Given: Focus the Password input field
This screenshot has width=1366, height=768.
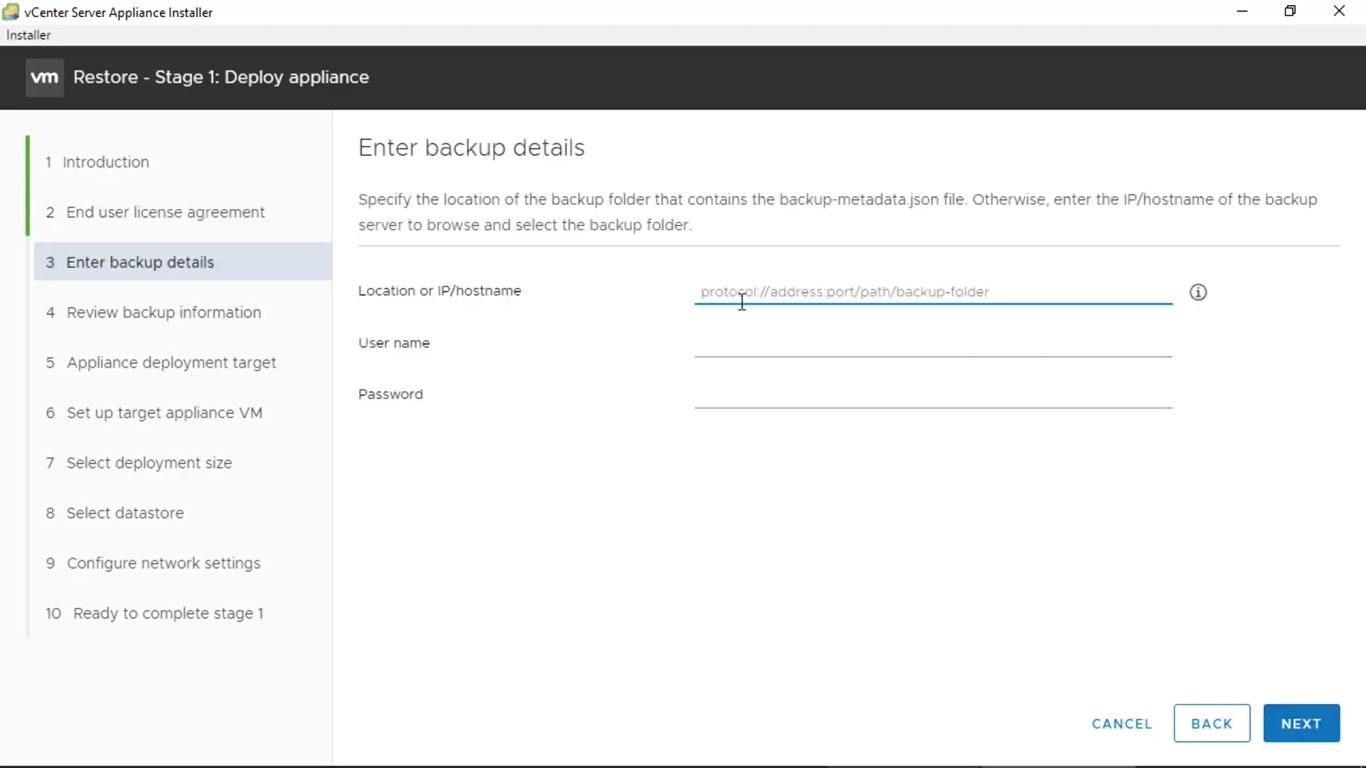Looking at the screenshot, I should click(933, 395).
